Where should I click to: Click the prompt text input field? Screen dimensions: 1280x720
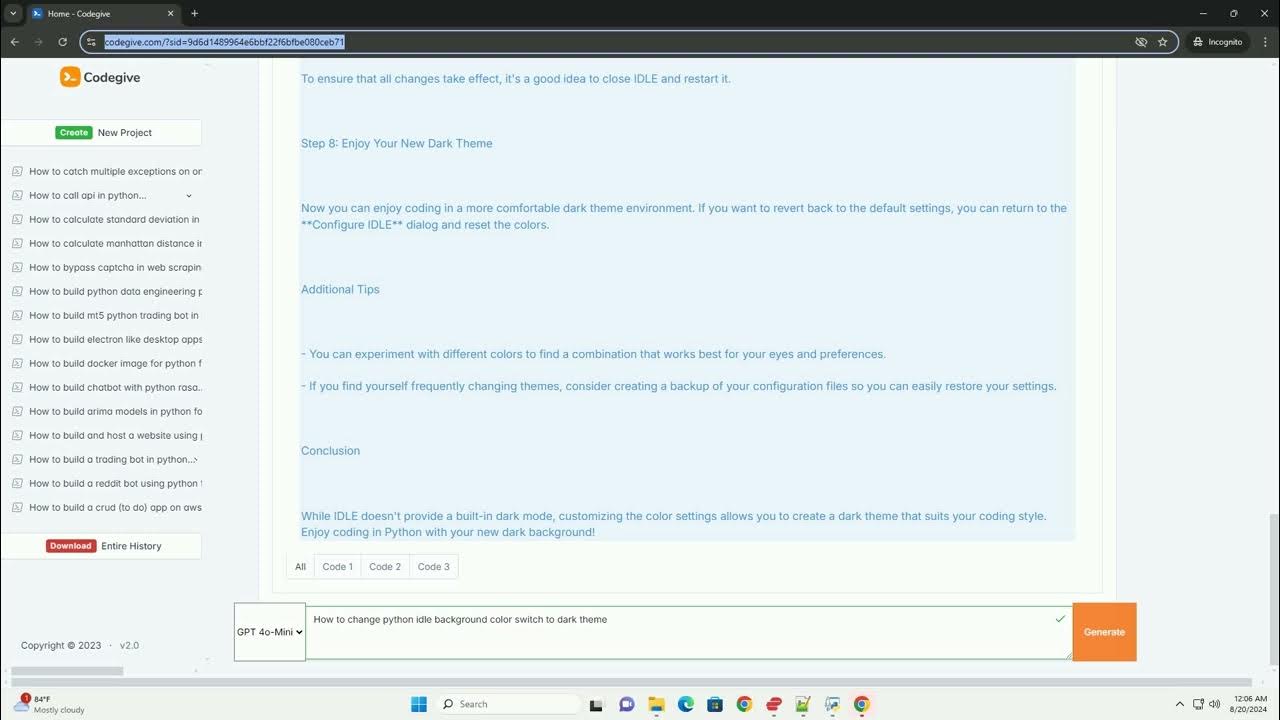click(688, 632)
